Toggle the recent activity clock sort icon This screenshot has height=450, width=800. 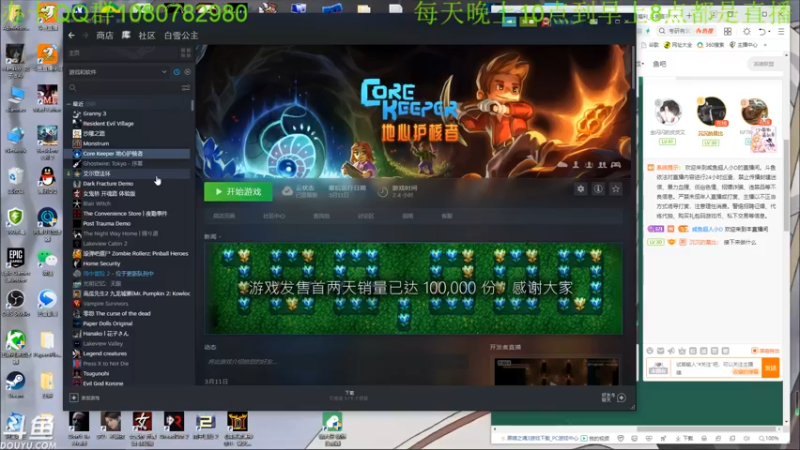(177, 72)
